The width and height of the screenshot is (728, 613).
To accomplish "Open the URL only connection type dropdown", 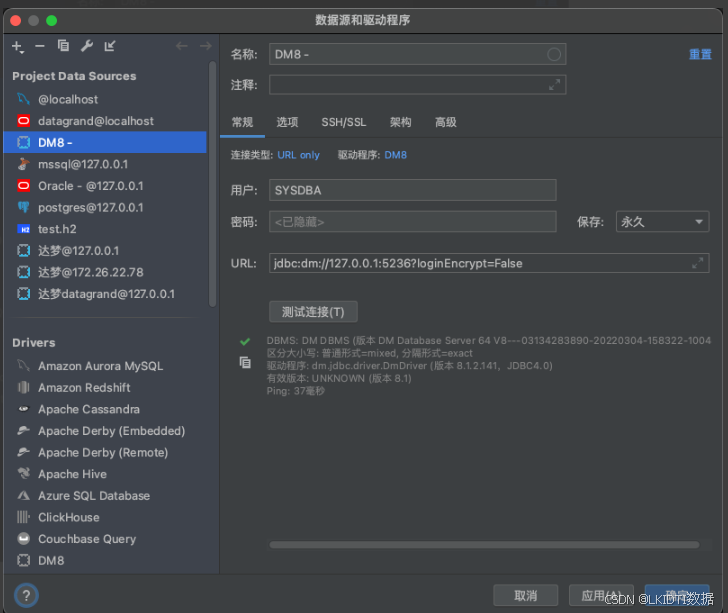I will point(298,155).
